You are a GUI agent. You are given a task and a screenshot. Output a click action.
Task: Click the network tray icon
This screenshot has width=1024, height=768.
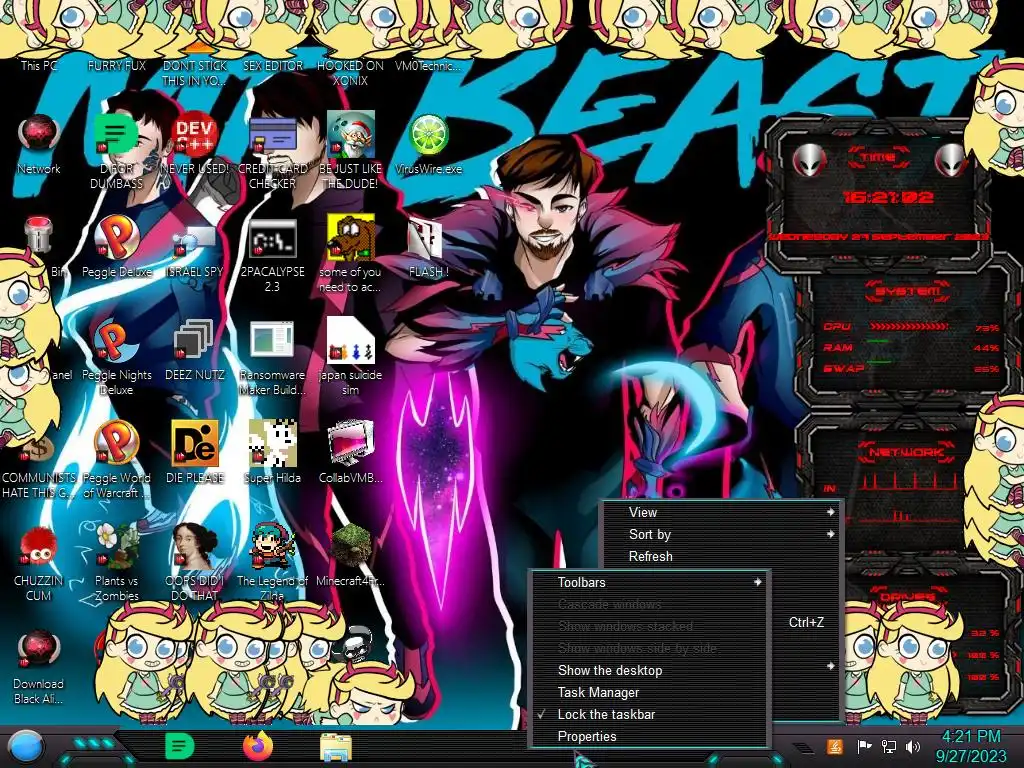click(x=889, y=747)
